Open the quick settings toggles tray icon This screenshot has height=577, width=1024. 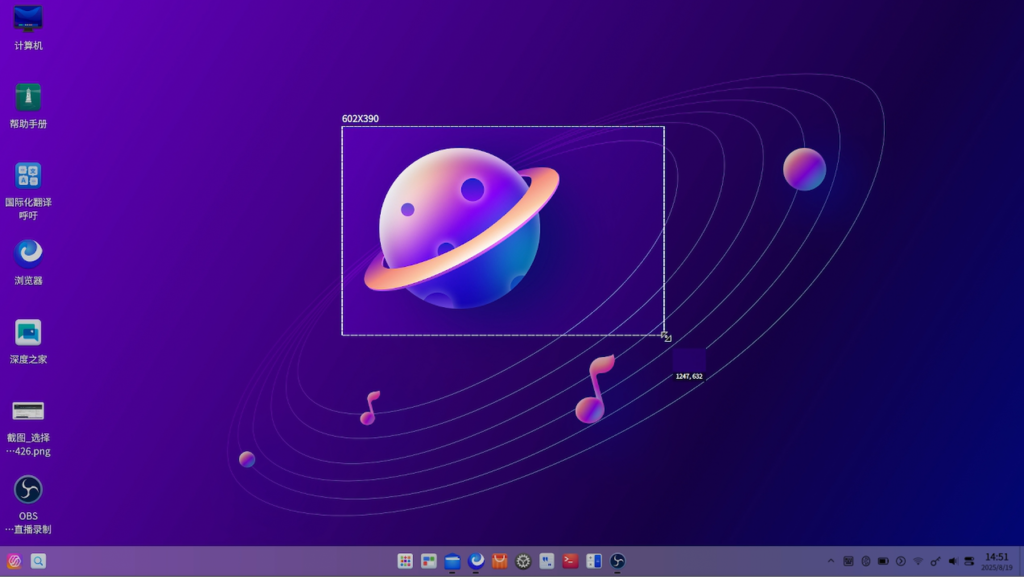[x=969, y=561]
